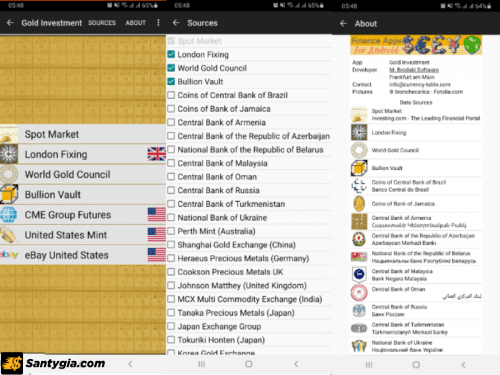
Task: Check National Bank of Ukraine
Action: (x=171, y=217)
